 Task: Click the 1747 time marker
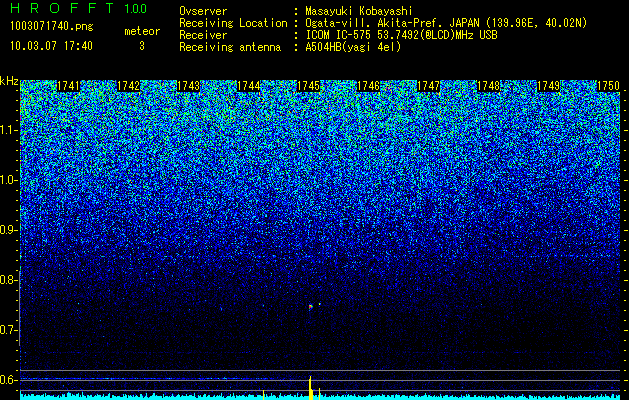(x=428, y=86)
